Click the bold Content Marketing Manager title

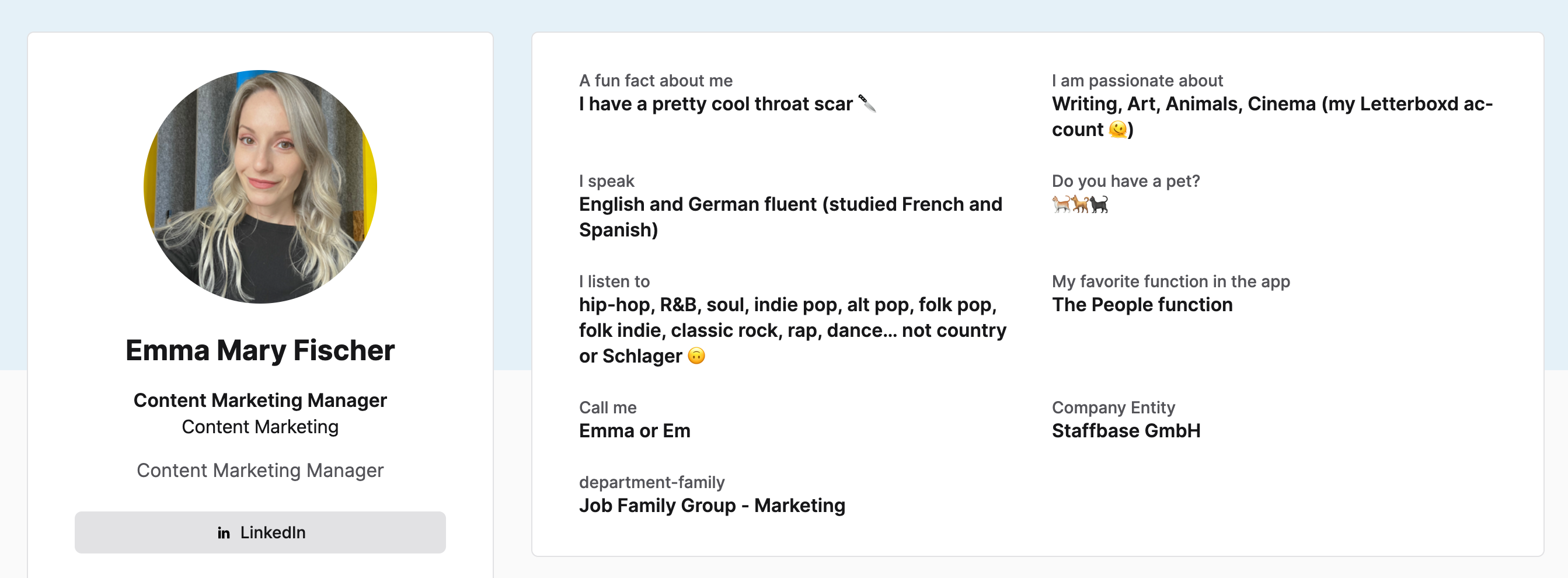click(x=260, y=400)
